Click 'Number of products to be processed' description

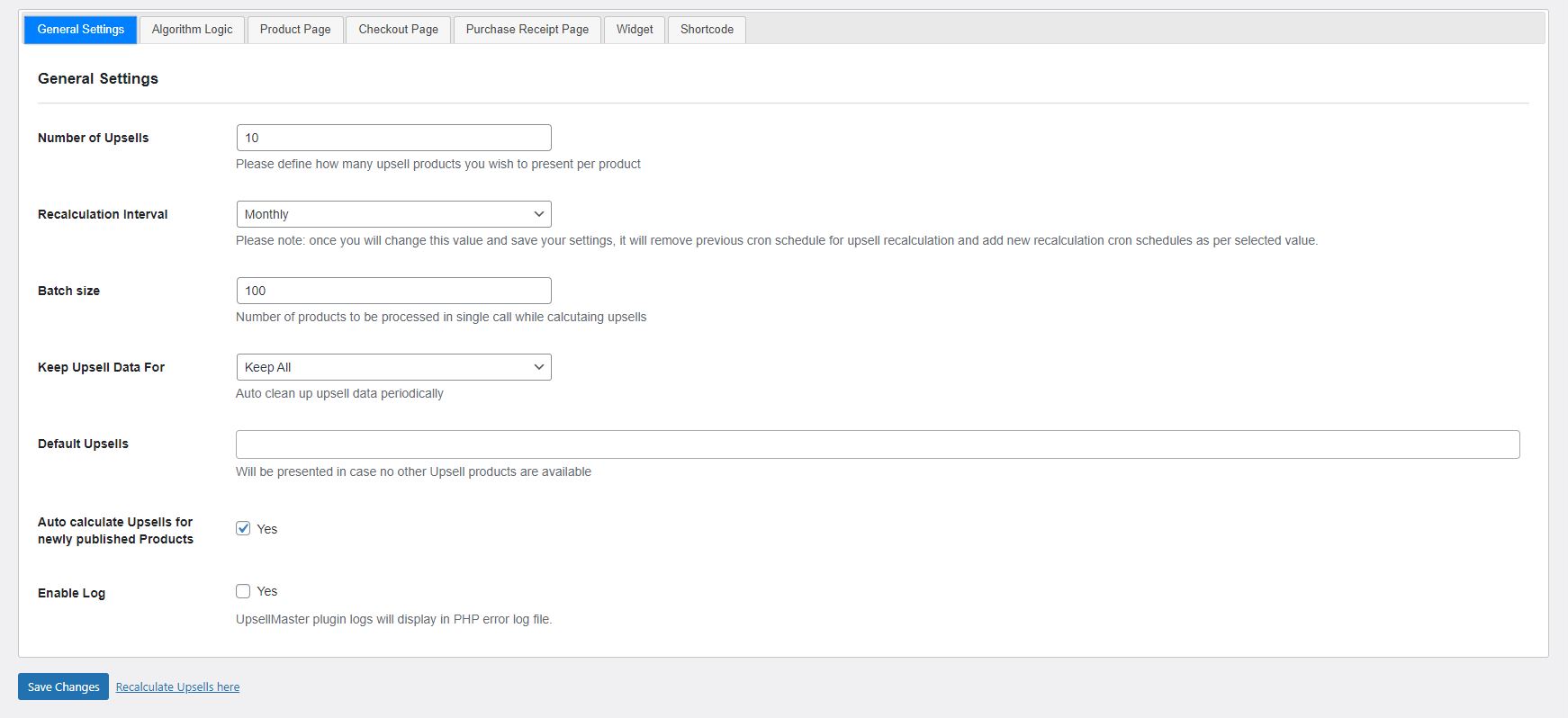(x=441, y=317)
